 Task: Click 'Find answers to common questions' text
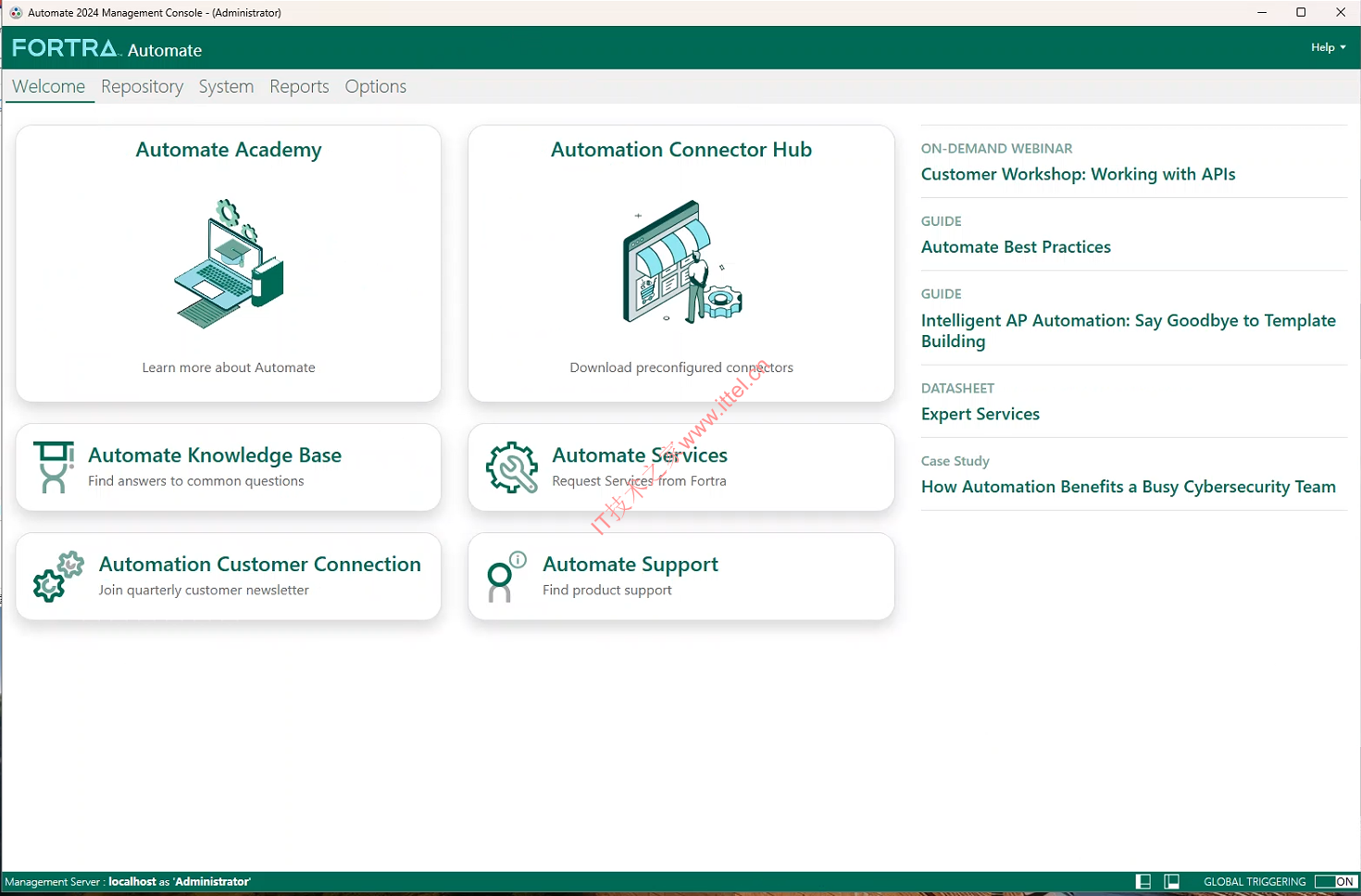pos(196,481)
